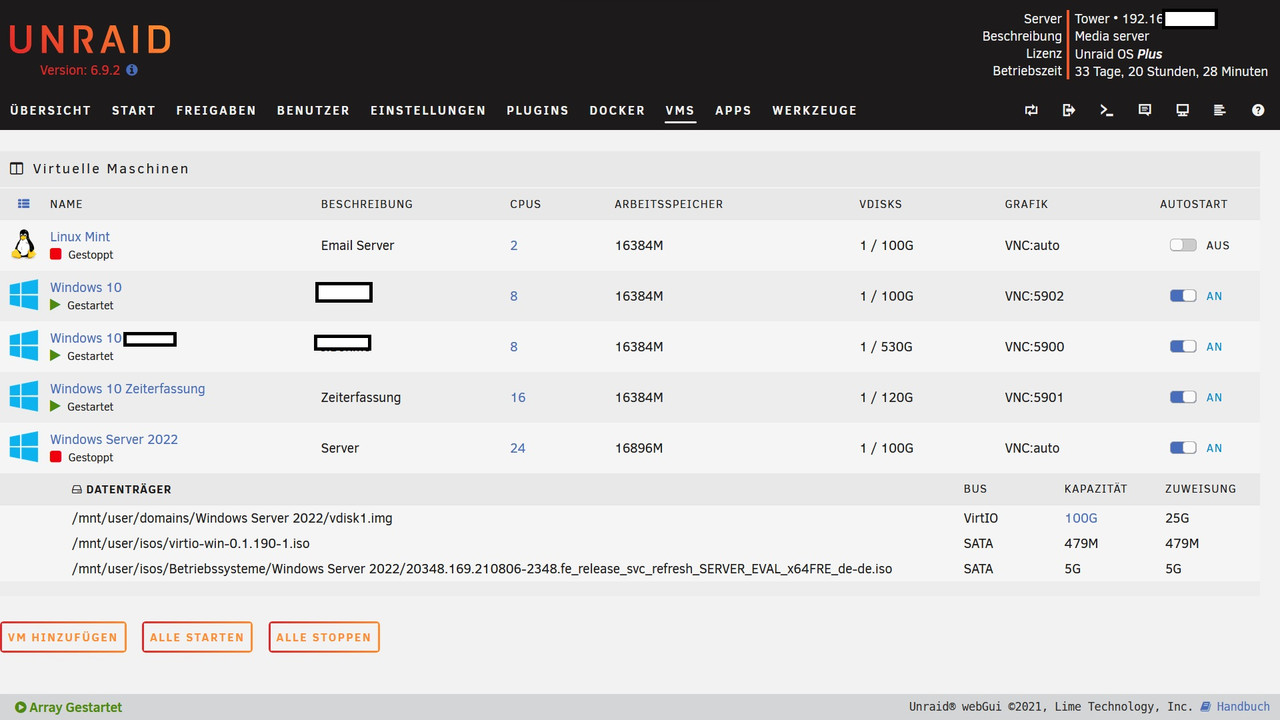Click the VNC:5901 graphics value
Screen dimensions: 1280x720
(1034, 397)
